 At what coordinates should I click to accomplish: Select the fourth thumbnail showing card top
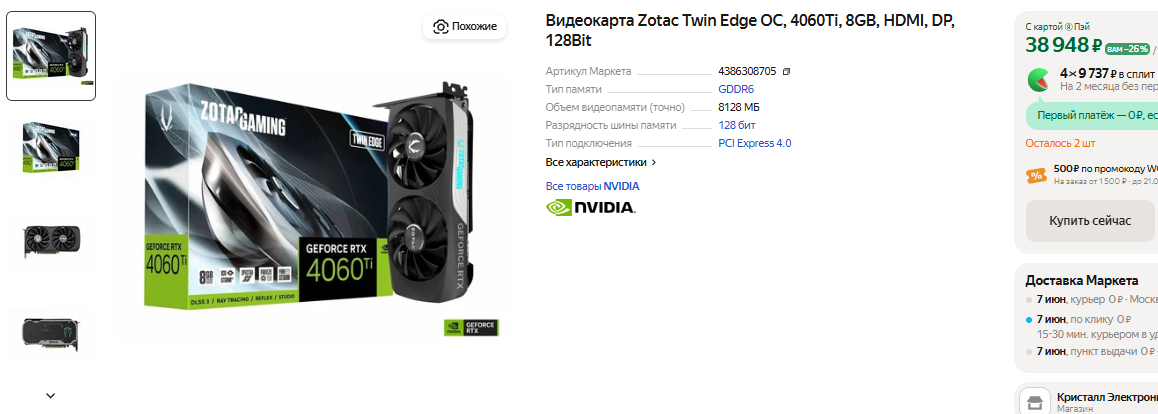[x=51, y=334]
